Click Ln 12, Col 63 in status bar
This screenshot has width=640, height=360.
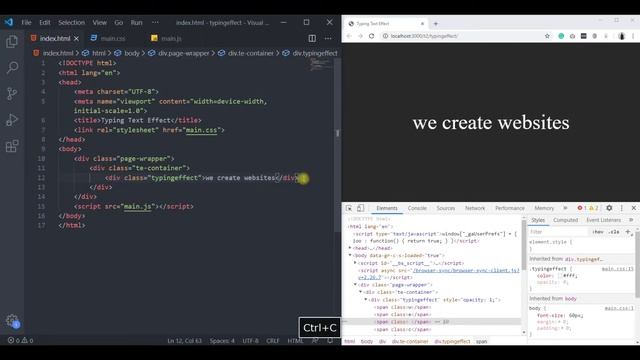click(184, 341)
